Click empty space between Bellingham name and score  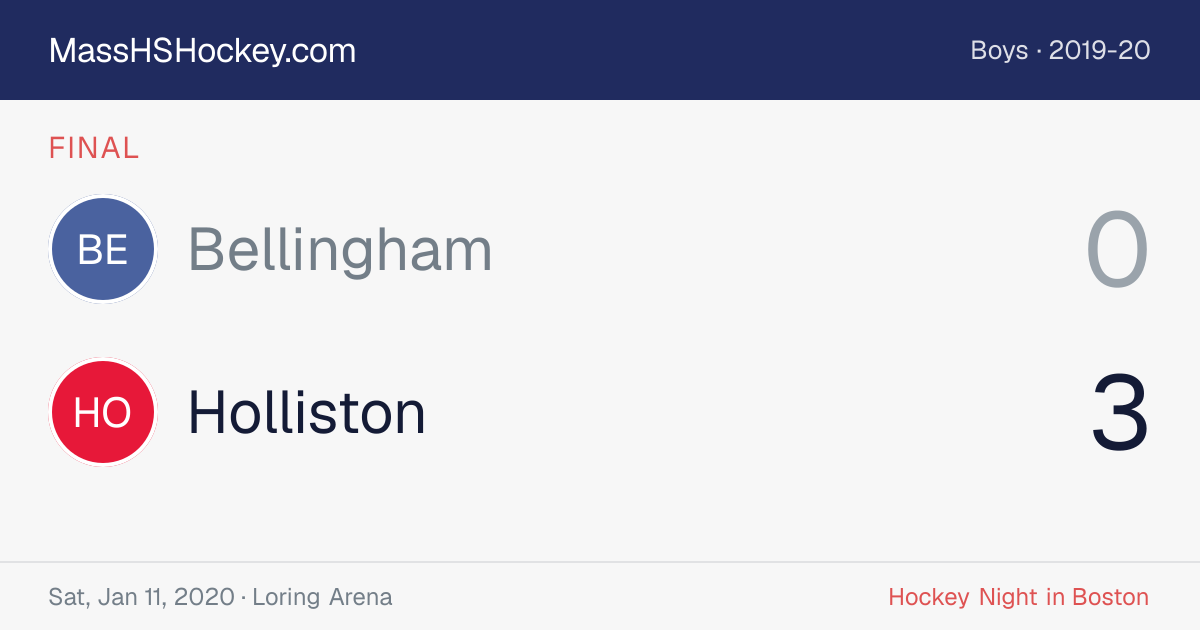(x=790, y=250)
